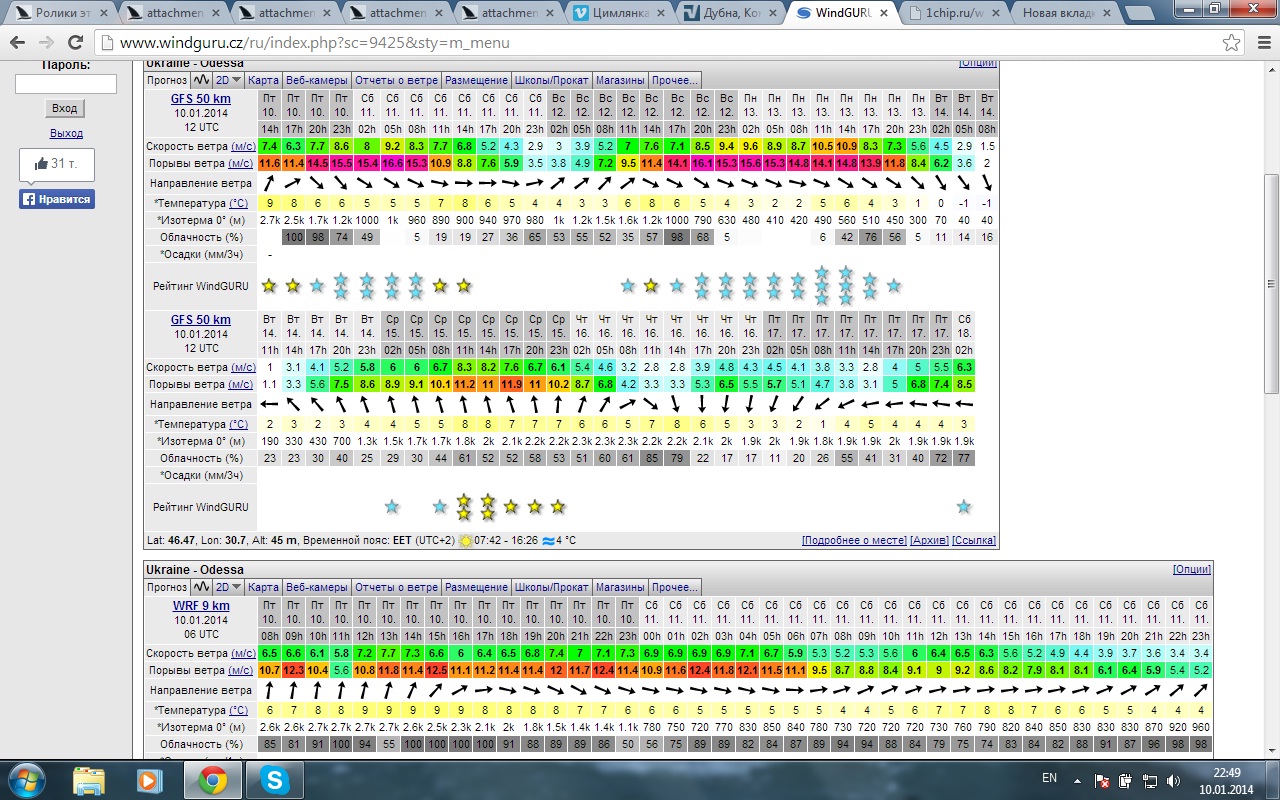Click the wave graph icon beside Прогноз
Screen dimensions: 1280x800
pos(201,80)
